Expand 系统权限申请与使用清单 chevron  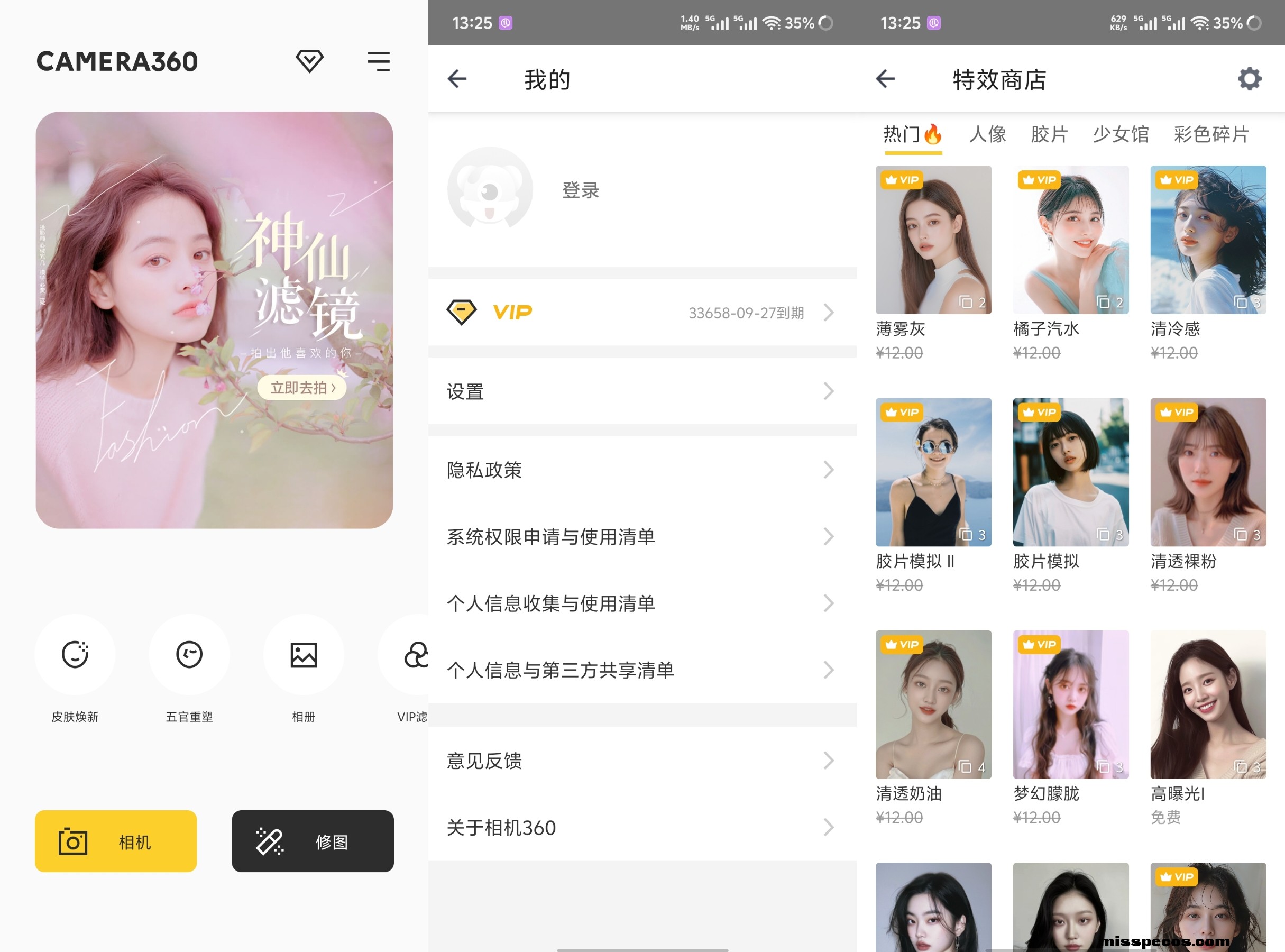coord(829,536)
